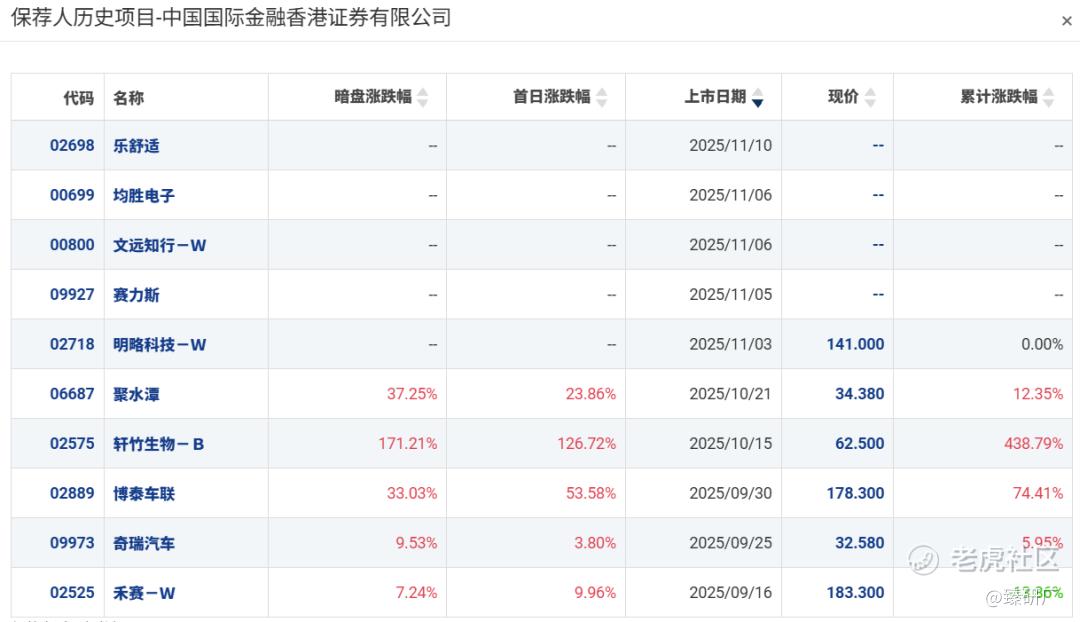
Task: Select the 62.500 current price cell
Action: 860,443
